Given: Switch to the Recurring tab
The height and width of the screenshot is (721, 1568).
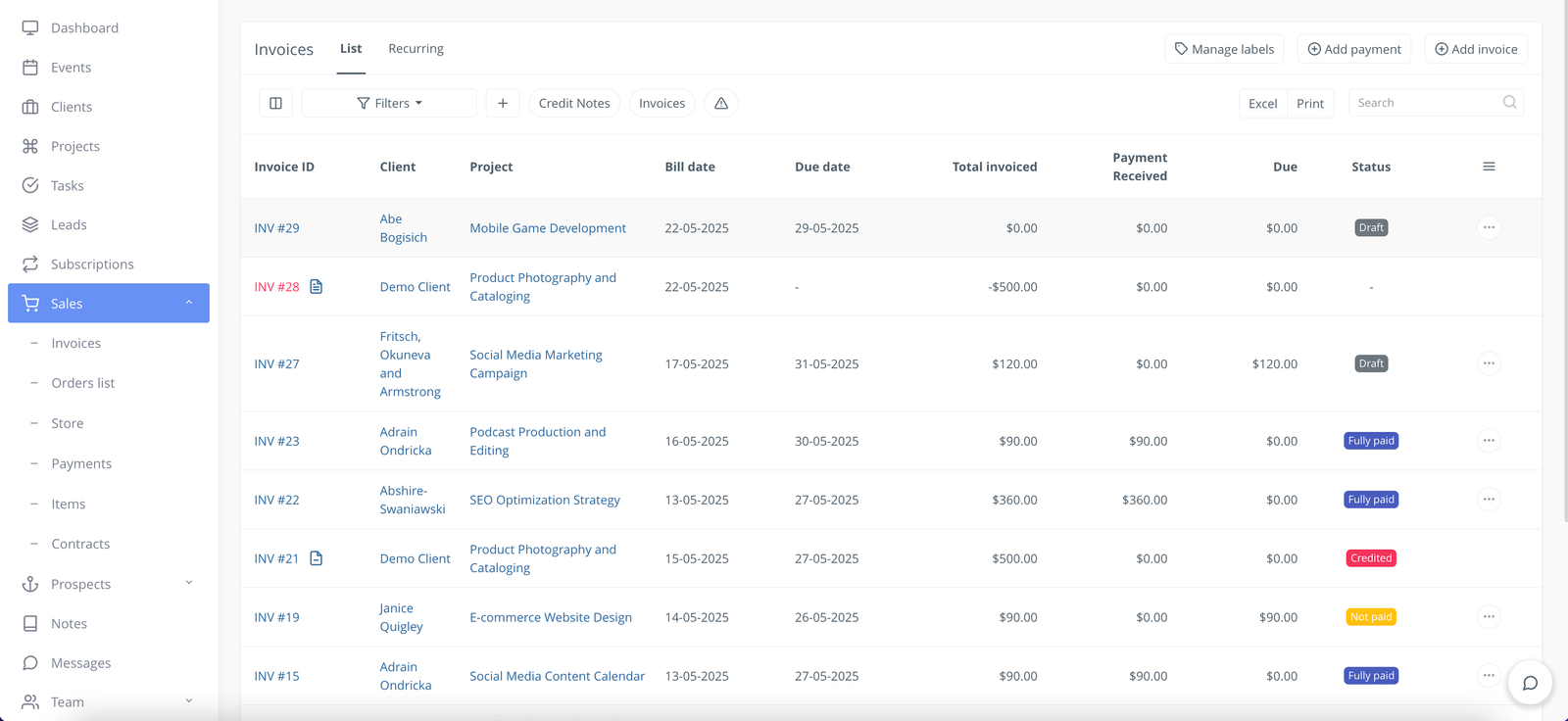Looking at the screenshot, I should point(416,49).
